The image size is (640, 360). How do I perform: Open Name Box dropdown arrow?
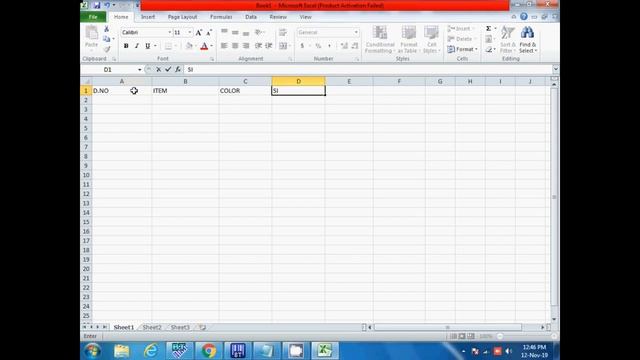[140, 69]
